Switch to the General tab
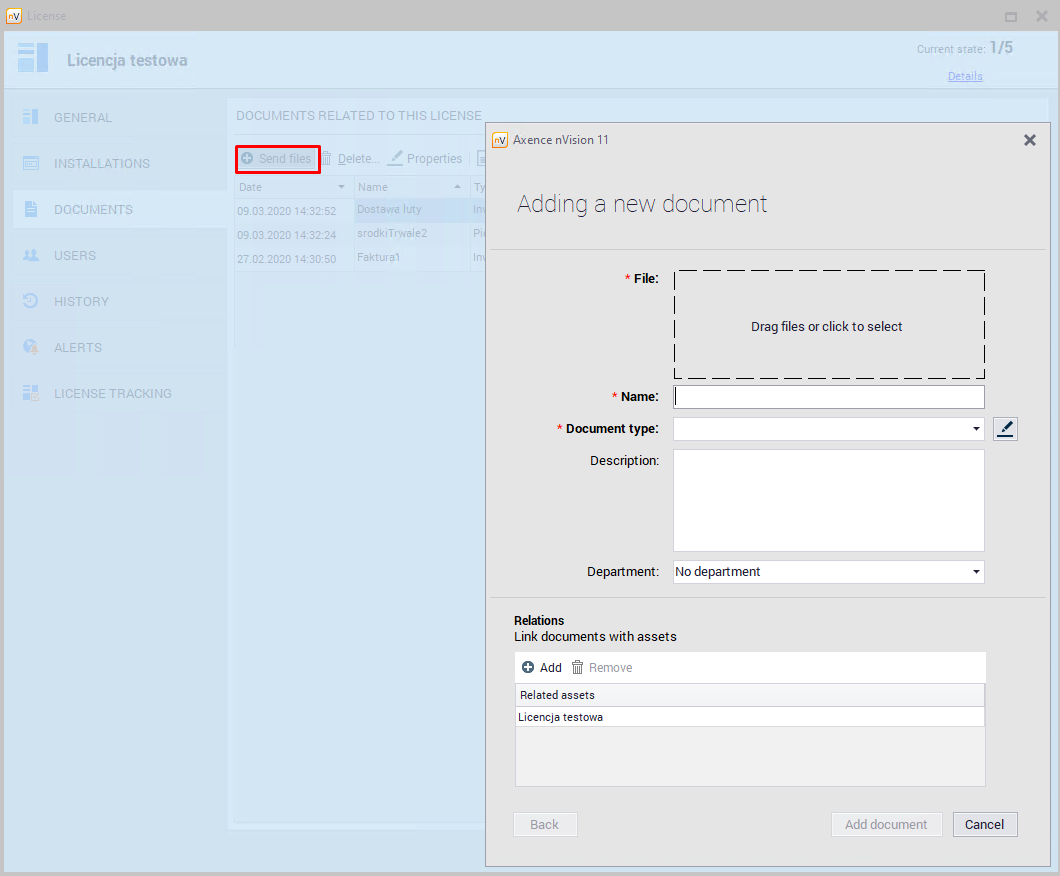 83,117
